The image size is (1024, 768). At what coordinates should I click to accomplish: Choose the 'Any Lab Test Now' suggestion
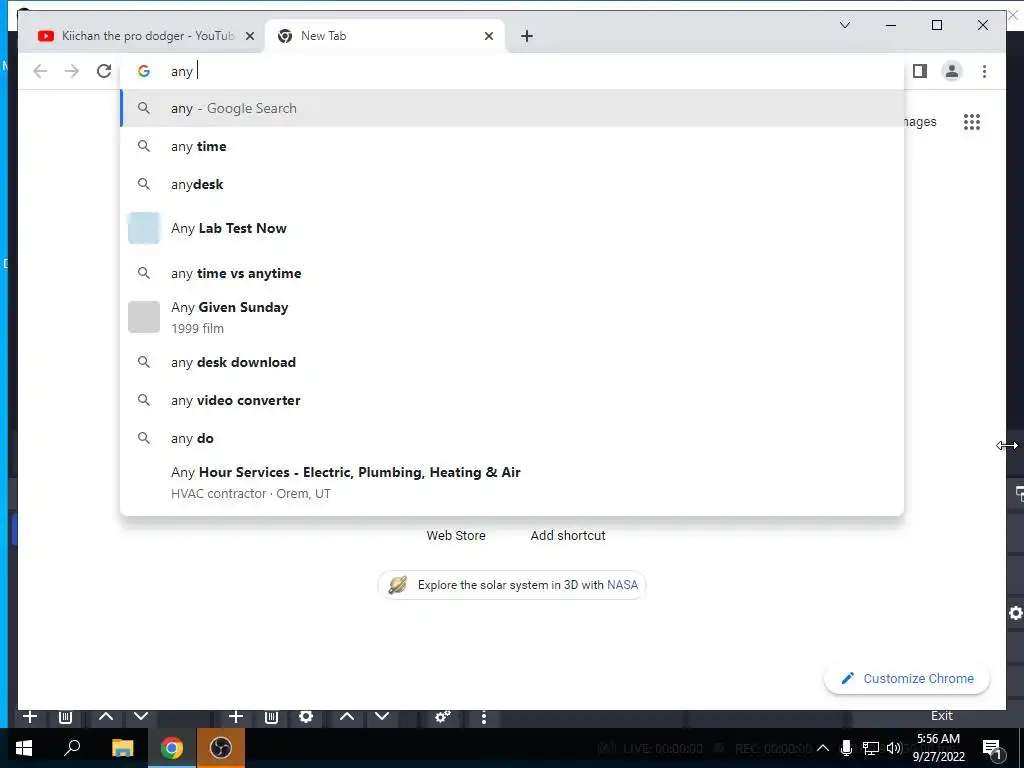click(x=513, y=229)
